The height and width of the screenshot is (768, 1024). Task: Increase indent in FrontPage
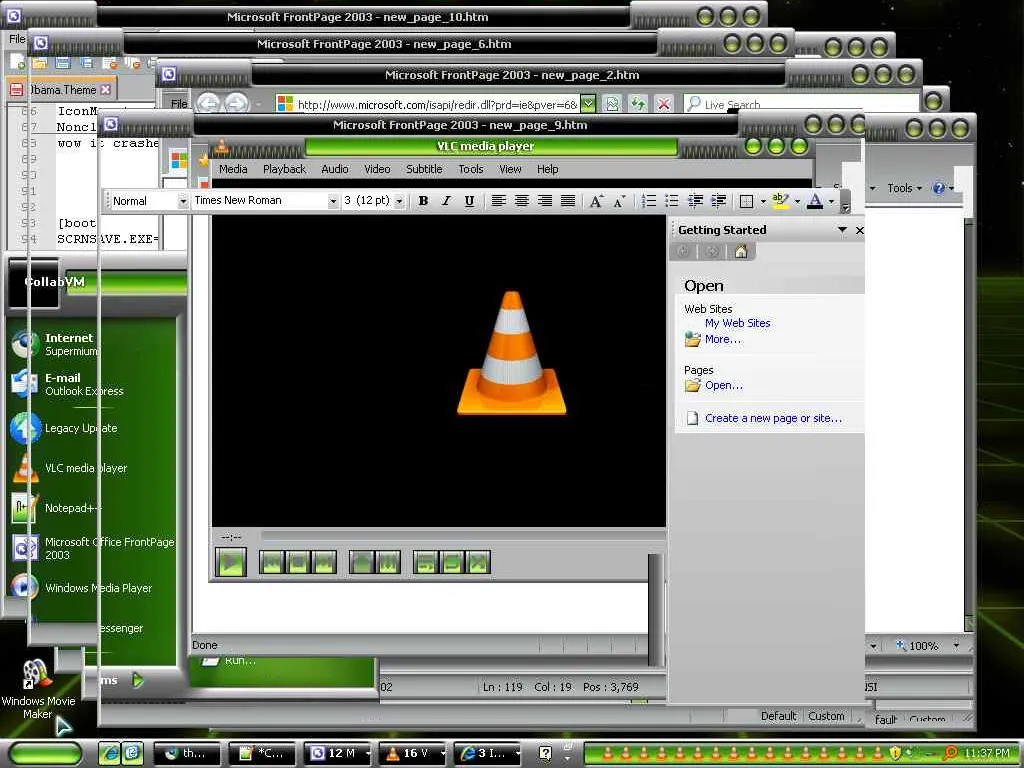click(718, 200)
